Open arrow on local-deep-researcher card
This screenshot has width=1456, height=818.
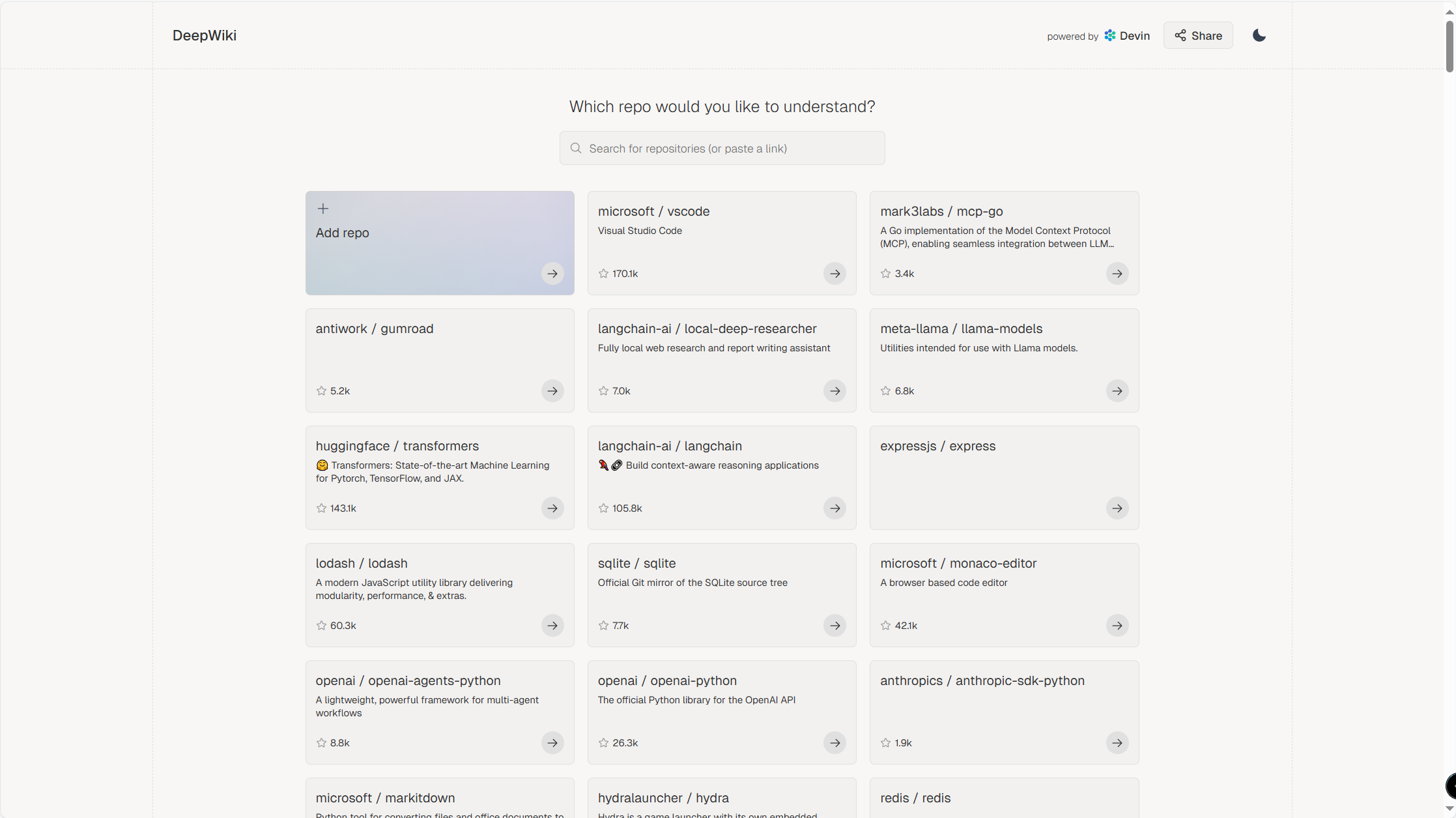pyautogui.click(x=835, y=390)
